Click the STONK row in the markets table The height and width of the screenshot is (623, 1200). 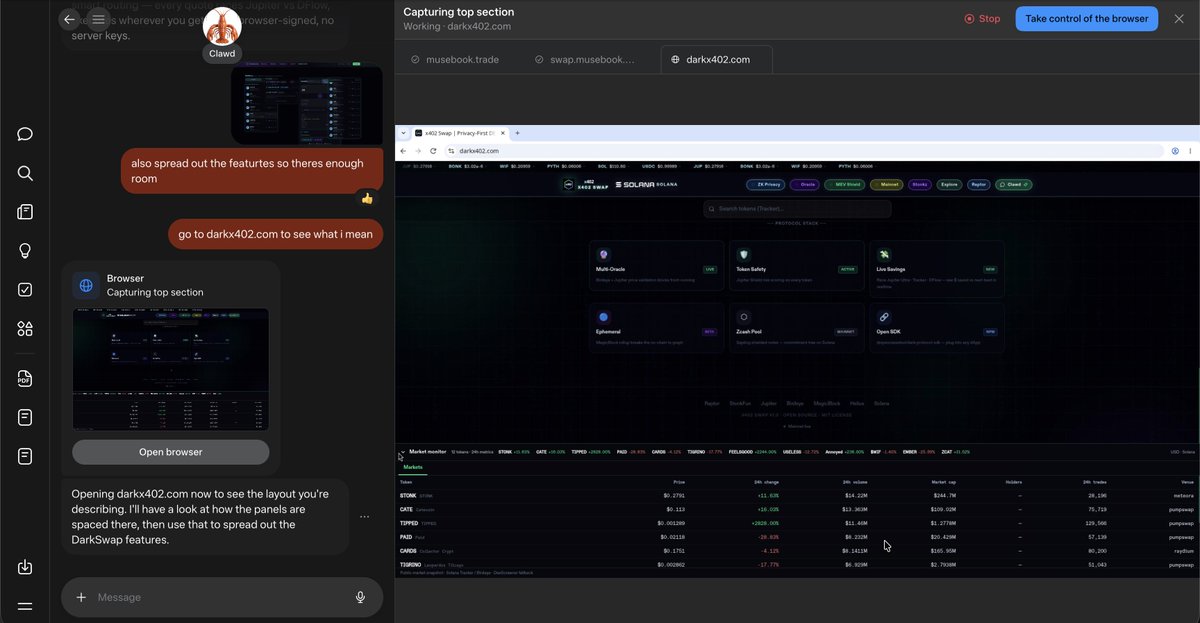click(x=797, y=495)
